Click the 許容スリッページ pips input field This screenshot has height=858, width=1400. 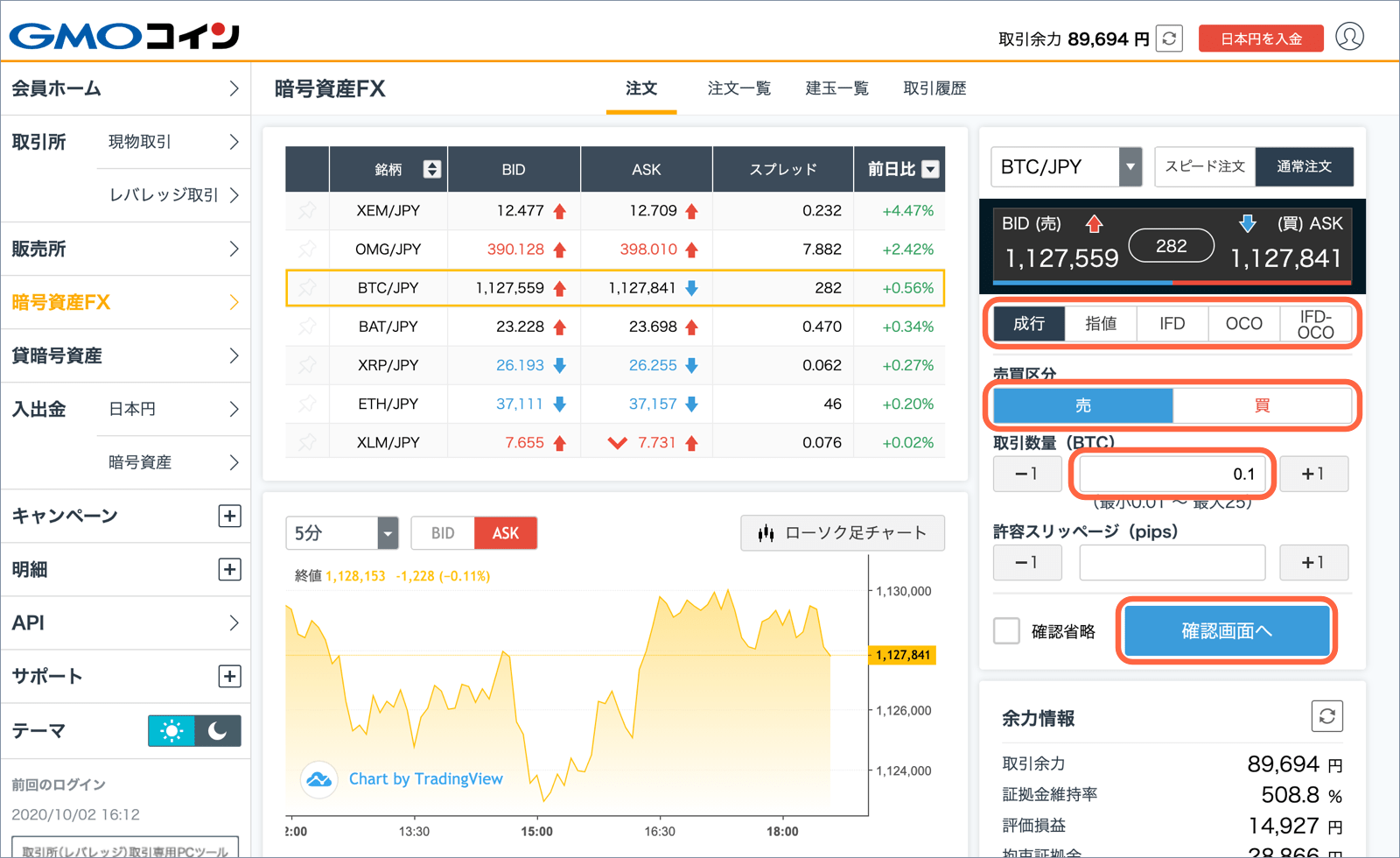pyautogui.click(x=1172, y=562)
